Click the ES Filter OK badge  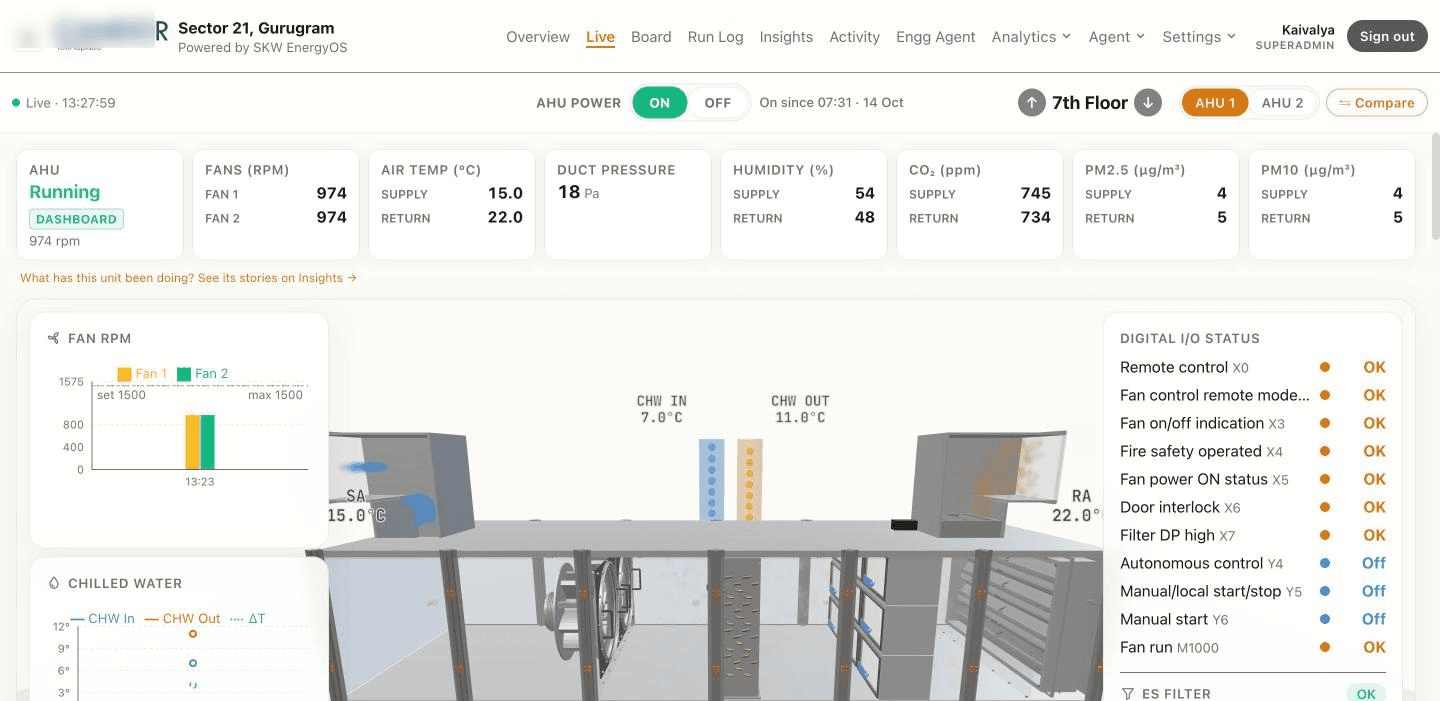(x=1366, y=693)
